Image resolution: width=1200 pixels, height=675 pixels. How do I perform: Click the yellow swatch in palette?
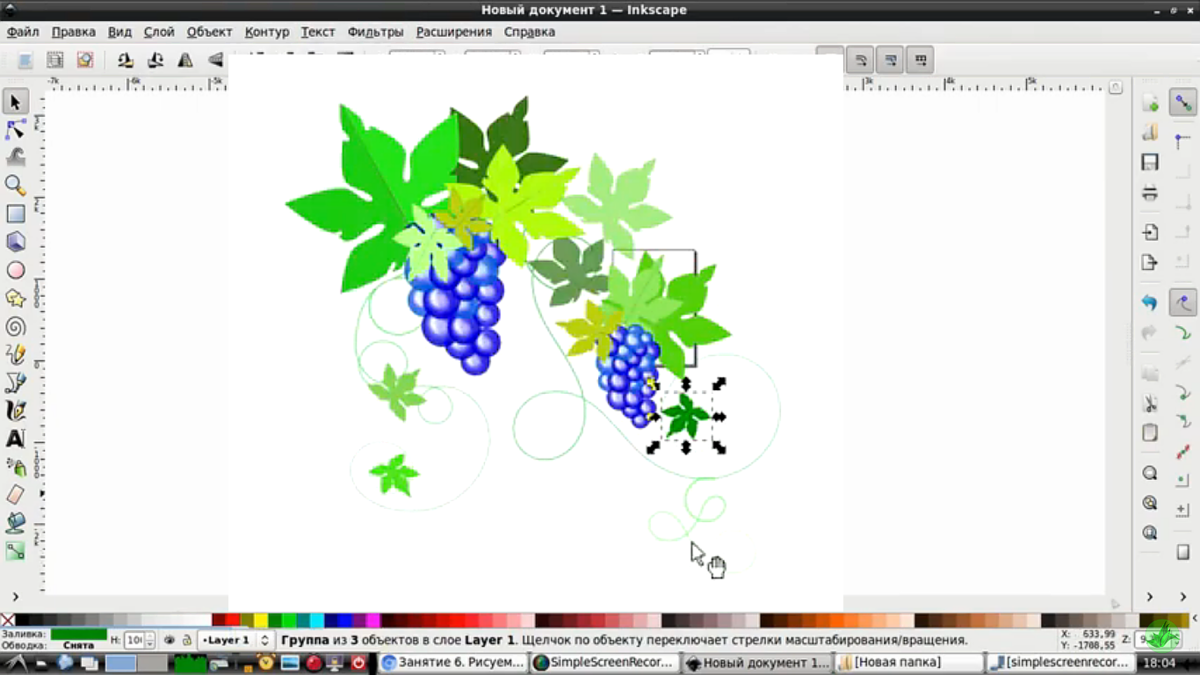[261, 621]
